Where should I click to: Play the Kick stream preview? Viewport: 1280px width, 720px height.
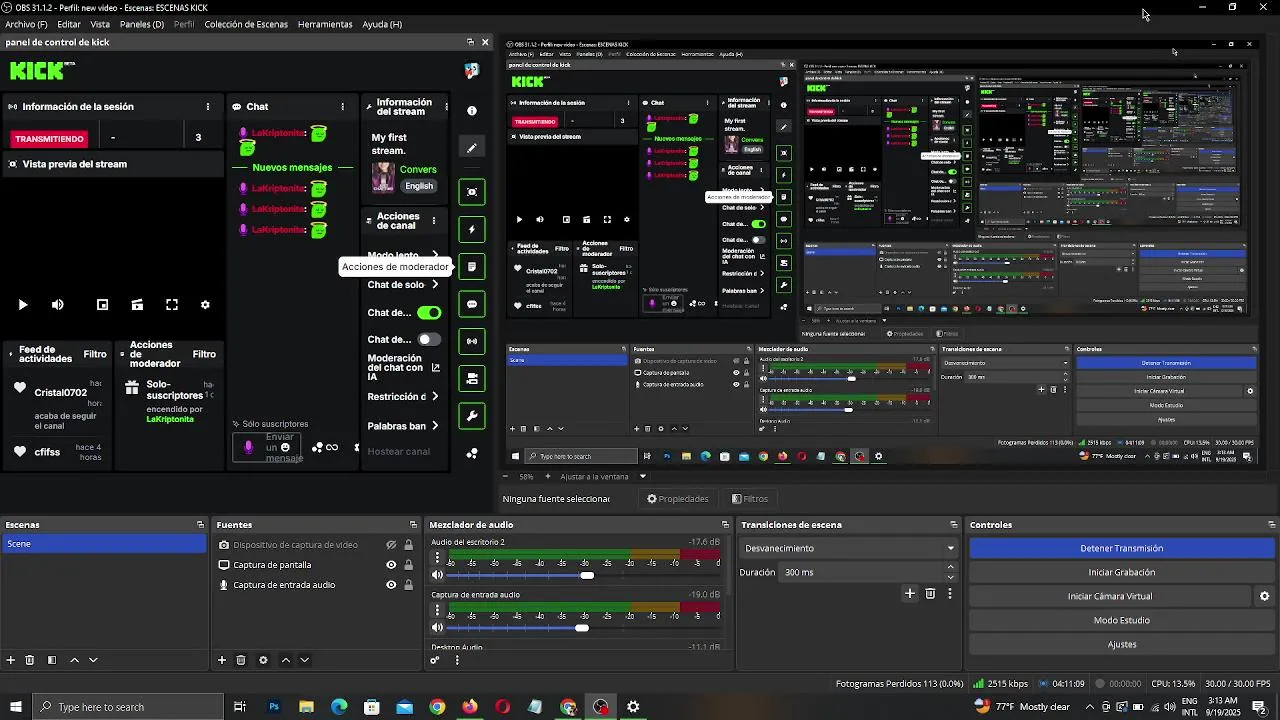click(23, 305)
